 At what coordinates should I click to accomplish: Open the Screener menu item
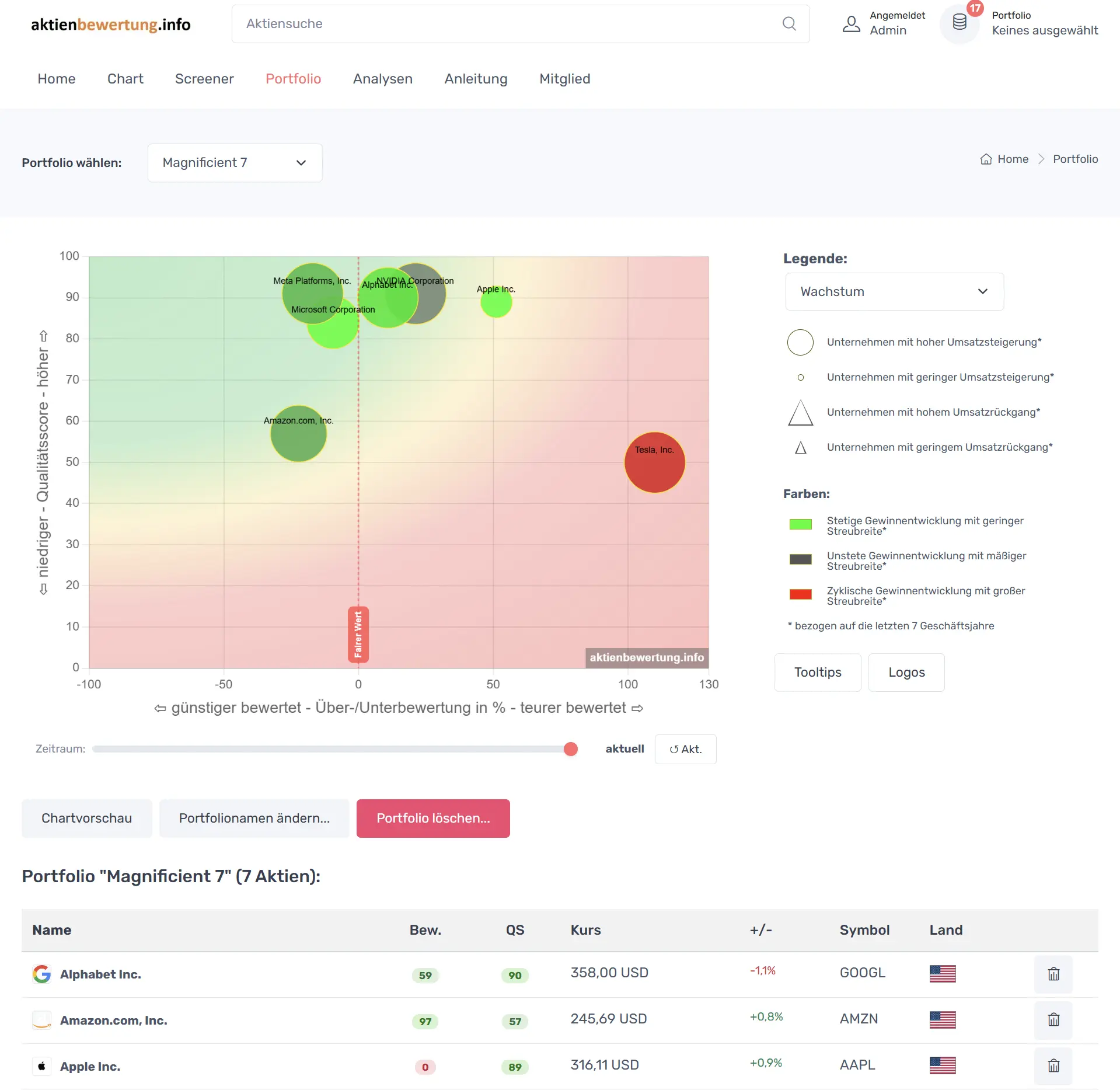point(204,79)
